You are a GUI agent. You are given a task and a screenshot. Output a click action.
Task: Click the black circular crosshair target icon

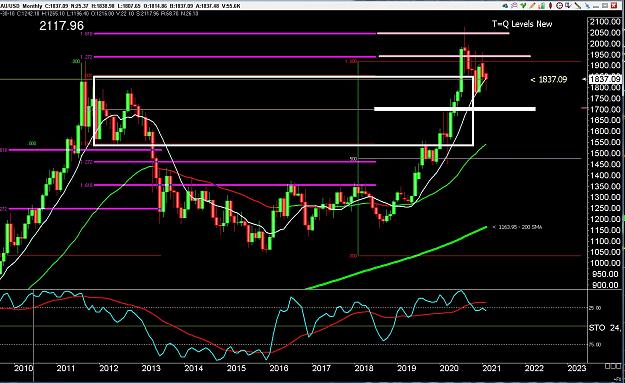point(559,6)
